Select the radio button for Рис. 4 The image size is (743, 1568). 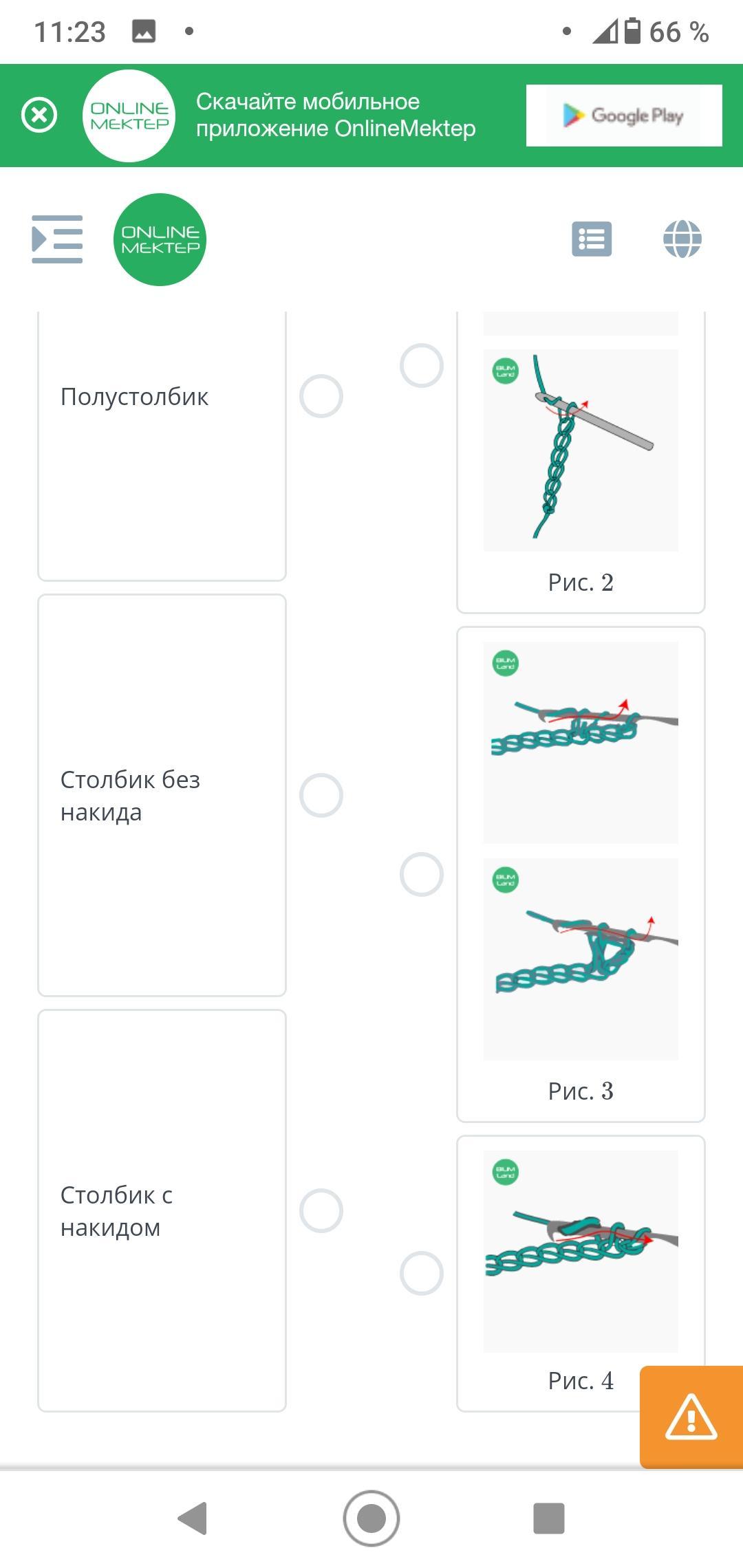coord(421,1273)
